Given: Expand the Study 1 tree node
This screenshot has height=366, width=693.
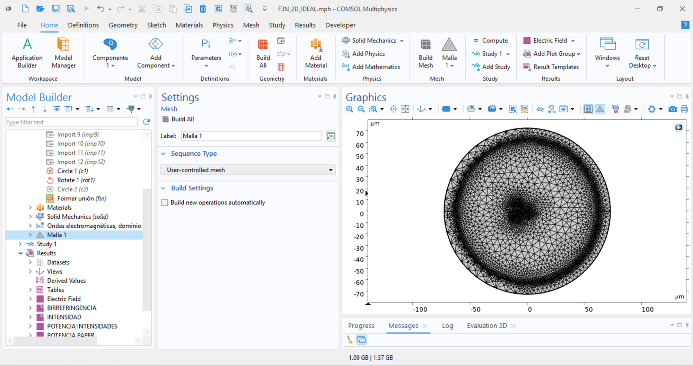Looking at the screenshot, I should (x=20, y=244).
